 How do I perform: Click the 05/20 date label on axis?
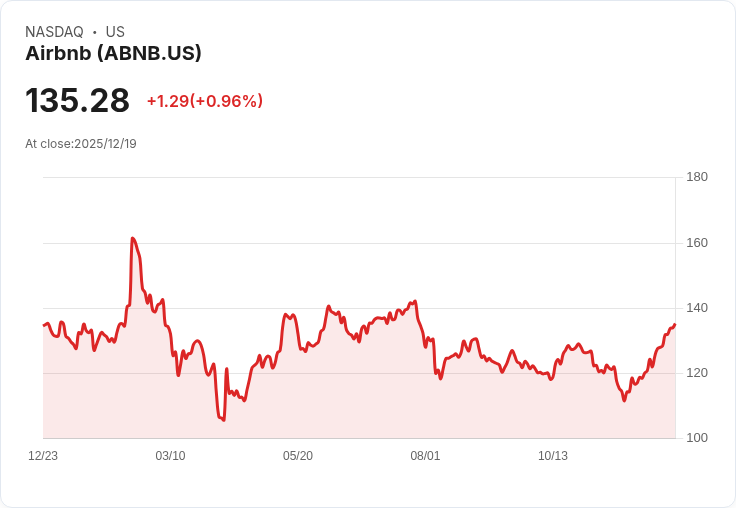coord(298,456)
